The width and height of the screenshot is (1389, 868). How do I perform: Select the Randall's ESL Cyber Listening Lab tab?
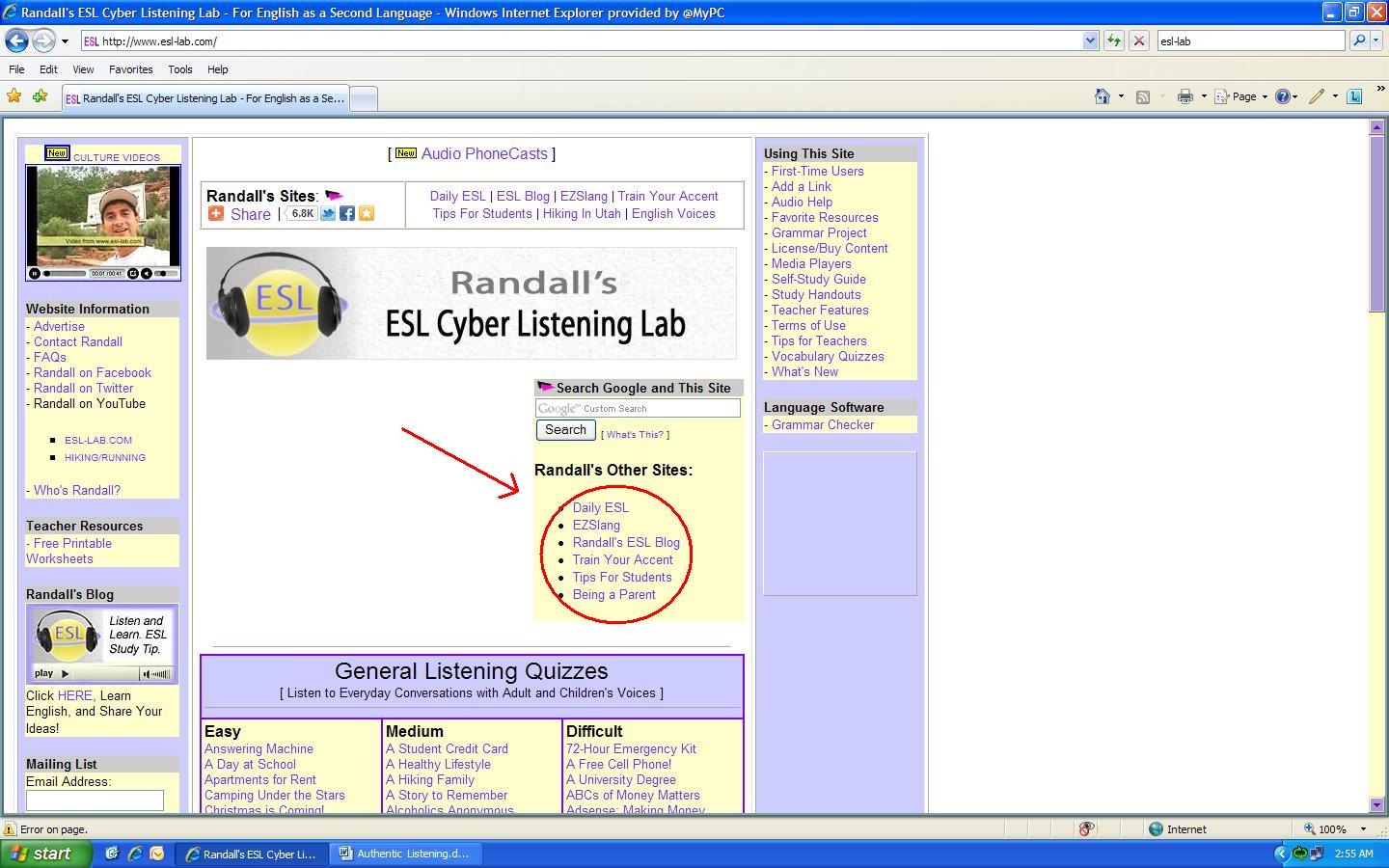205,98
